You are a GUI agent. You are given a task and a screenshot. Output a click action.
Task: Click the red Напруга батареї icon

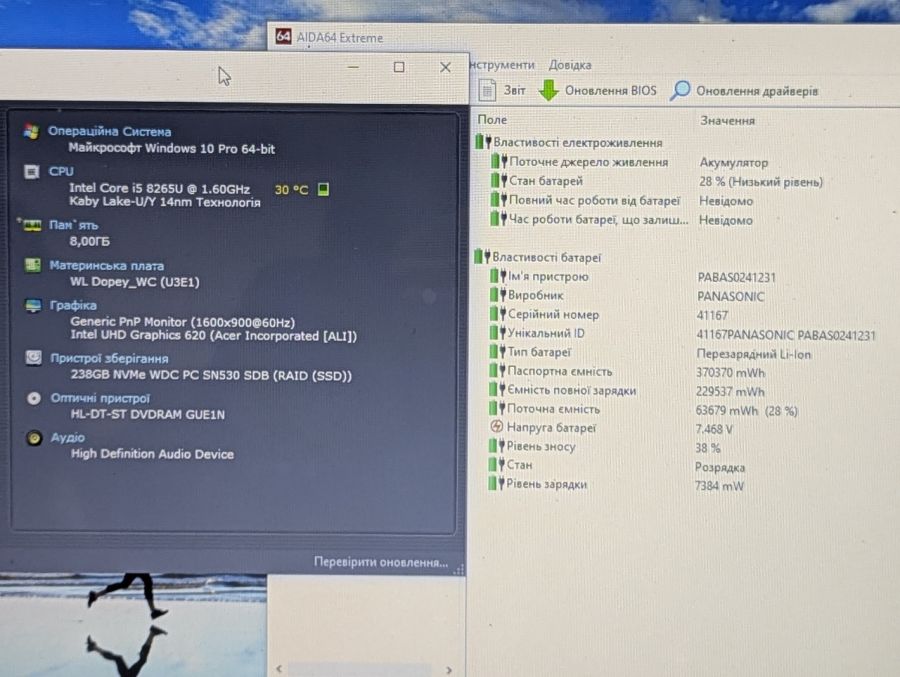tap(497, 427)
